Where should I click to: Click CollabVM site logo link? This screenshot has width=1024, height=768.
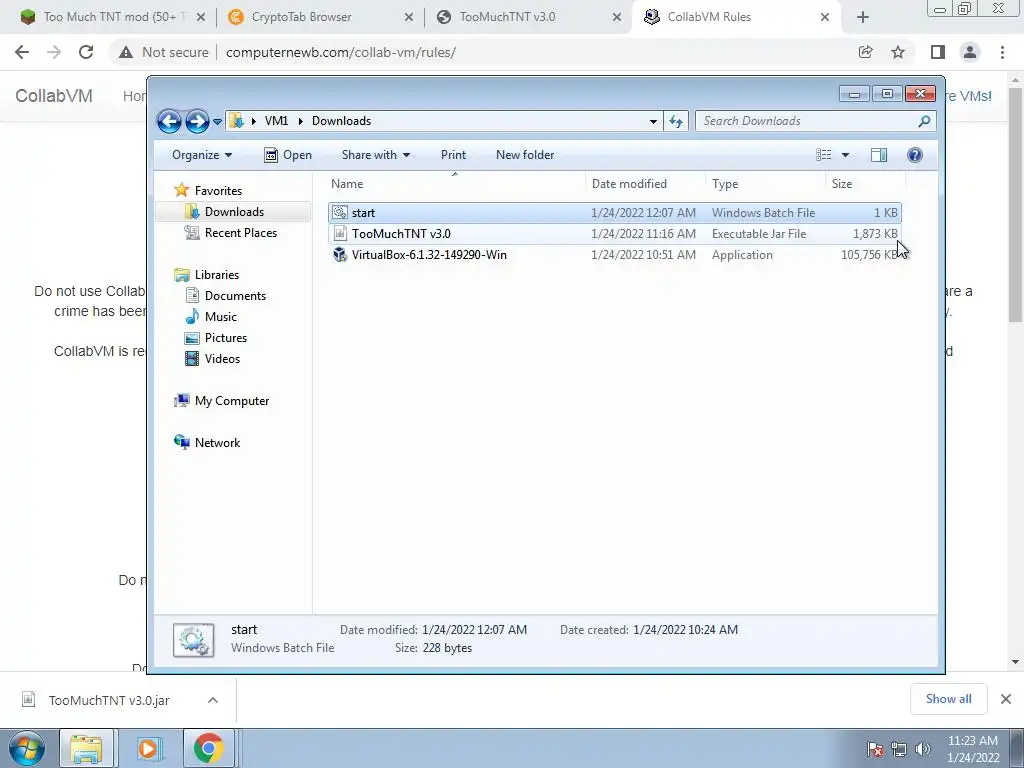pos(54,96)
